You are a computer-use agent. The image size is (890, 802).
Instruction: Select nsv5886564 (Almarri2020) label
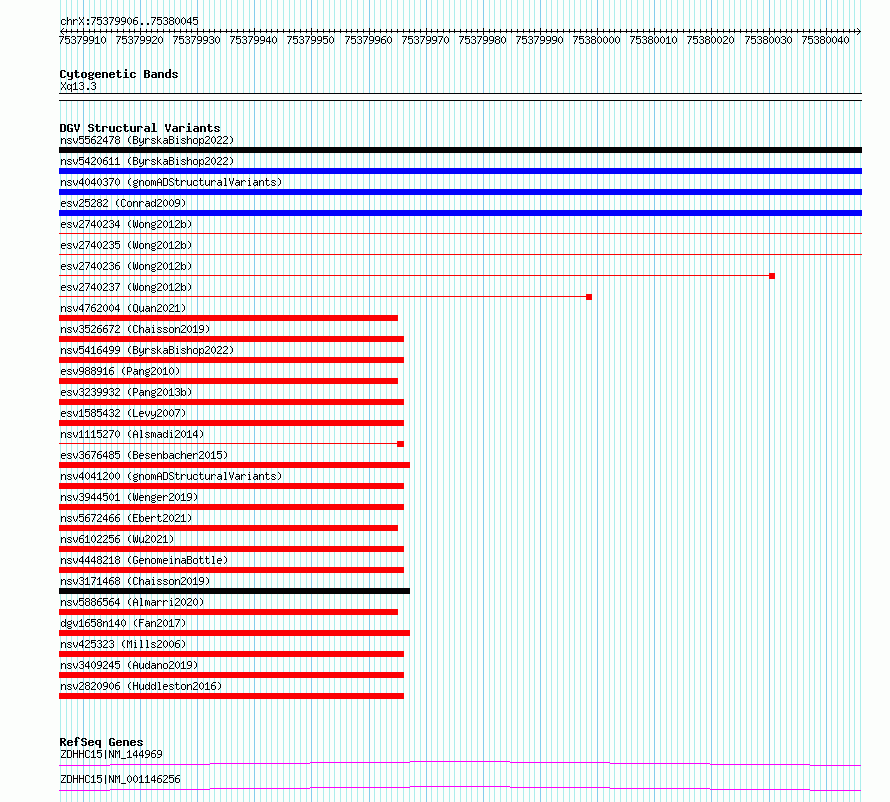click(x=132, y=602)
